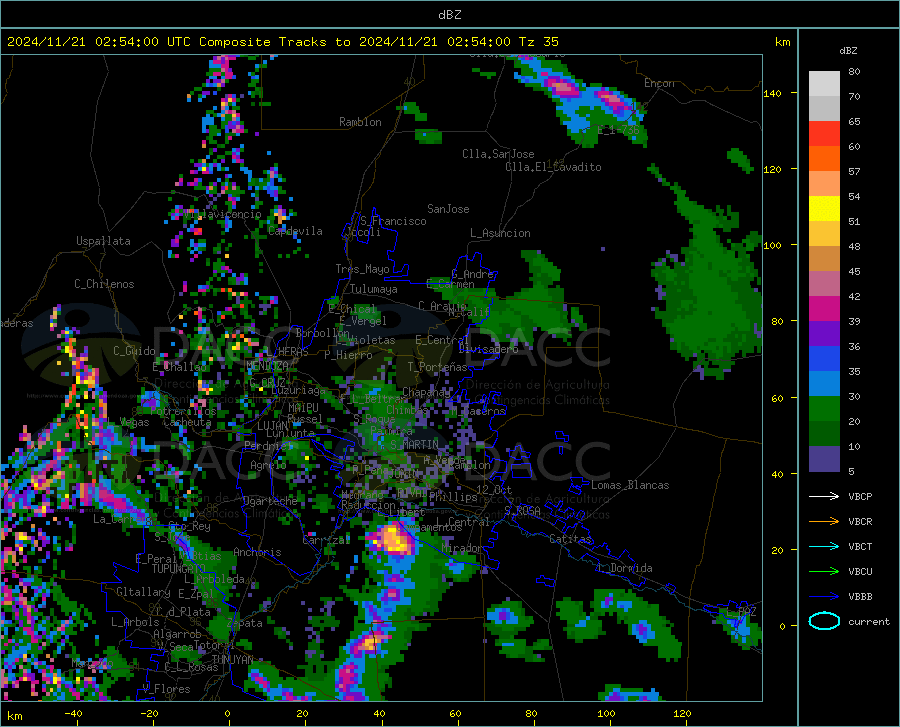This screenshot has height=727, width=900.
Task: Select the dark orange 60–57 dBZ swatch
Action: point(824,159)
